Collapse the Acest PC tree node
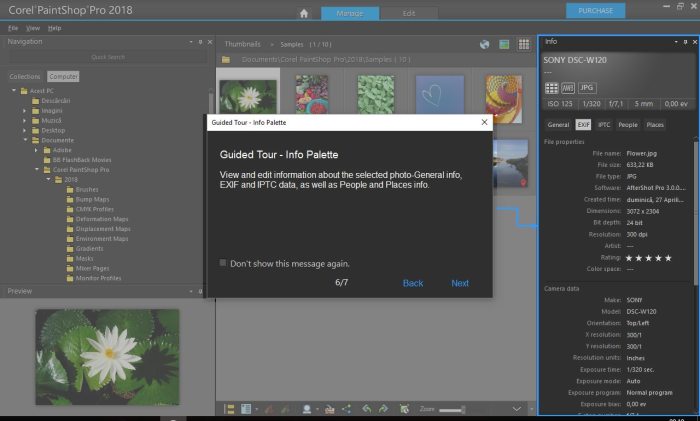 [14, 91]
